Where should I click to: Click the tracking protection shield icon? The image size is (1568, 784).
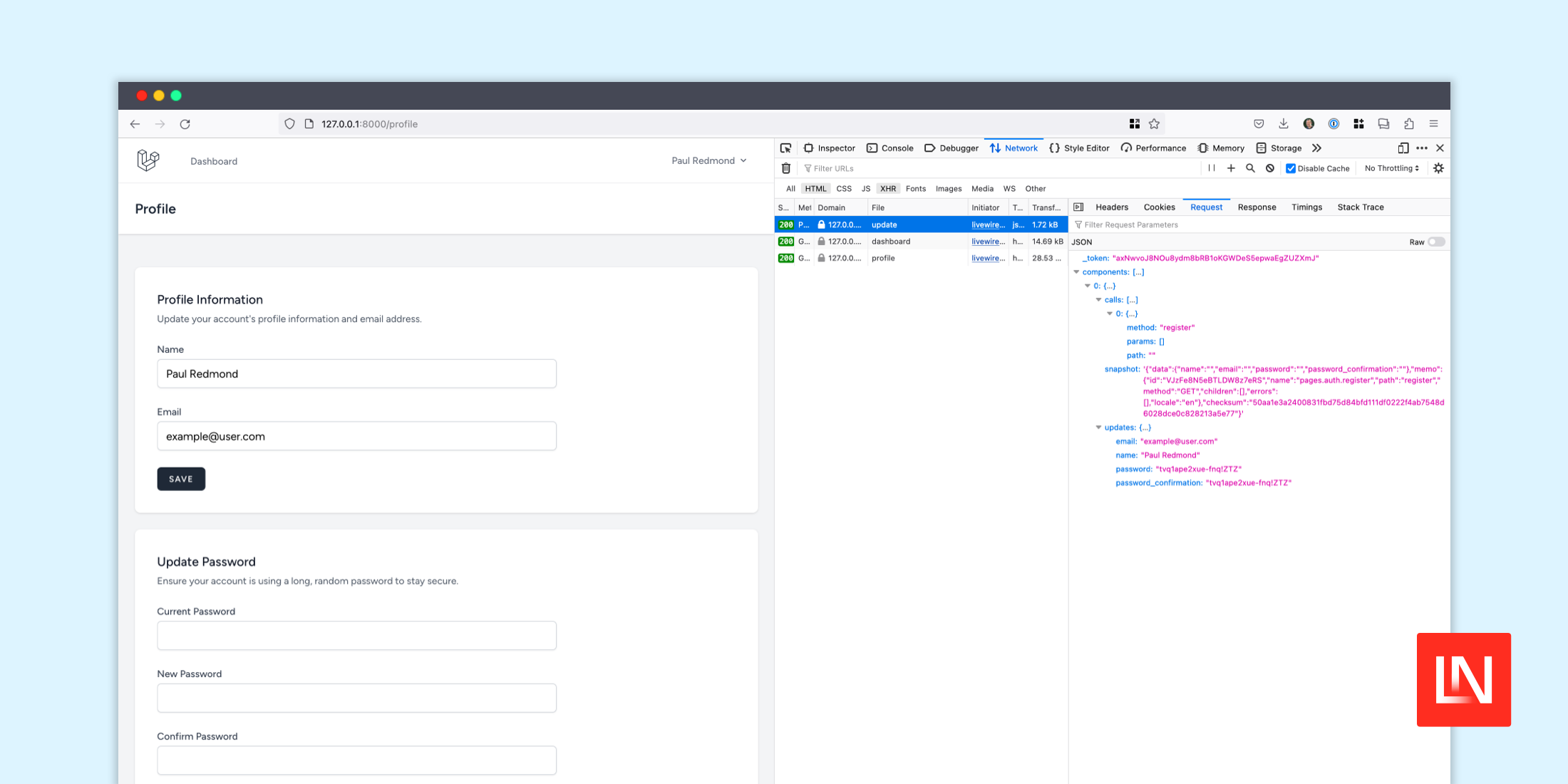point(289,124)
